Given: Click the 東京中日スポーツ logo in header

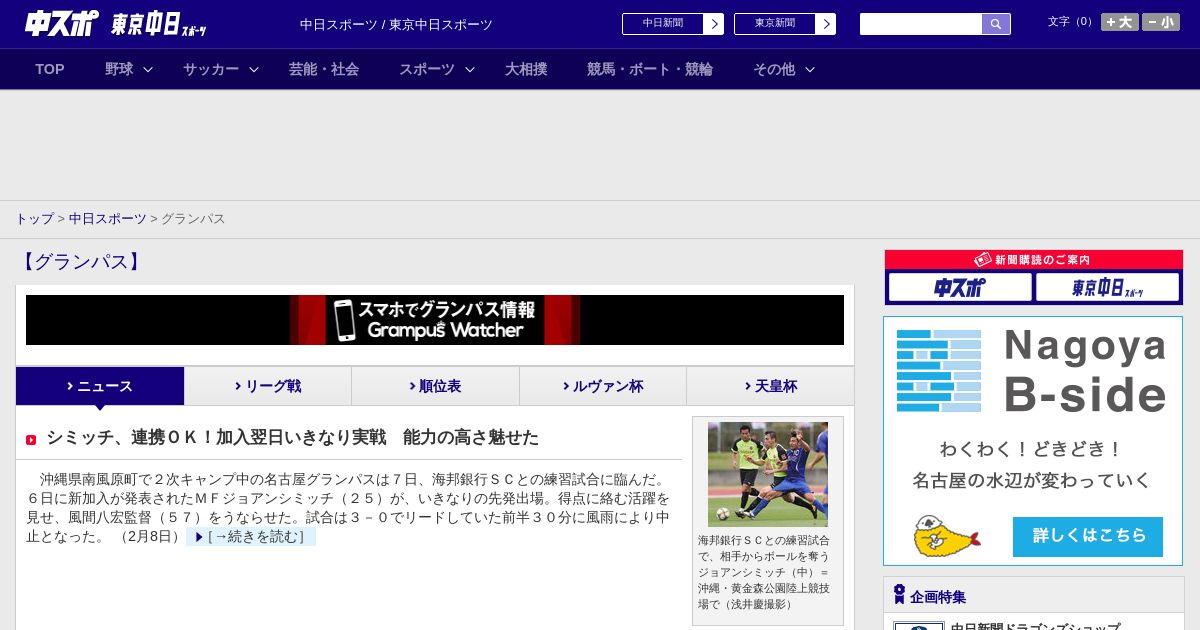Looking at the screenshot, I should [x=159, y=24].
